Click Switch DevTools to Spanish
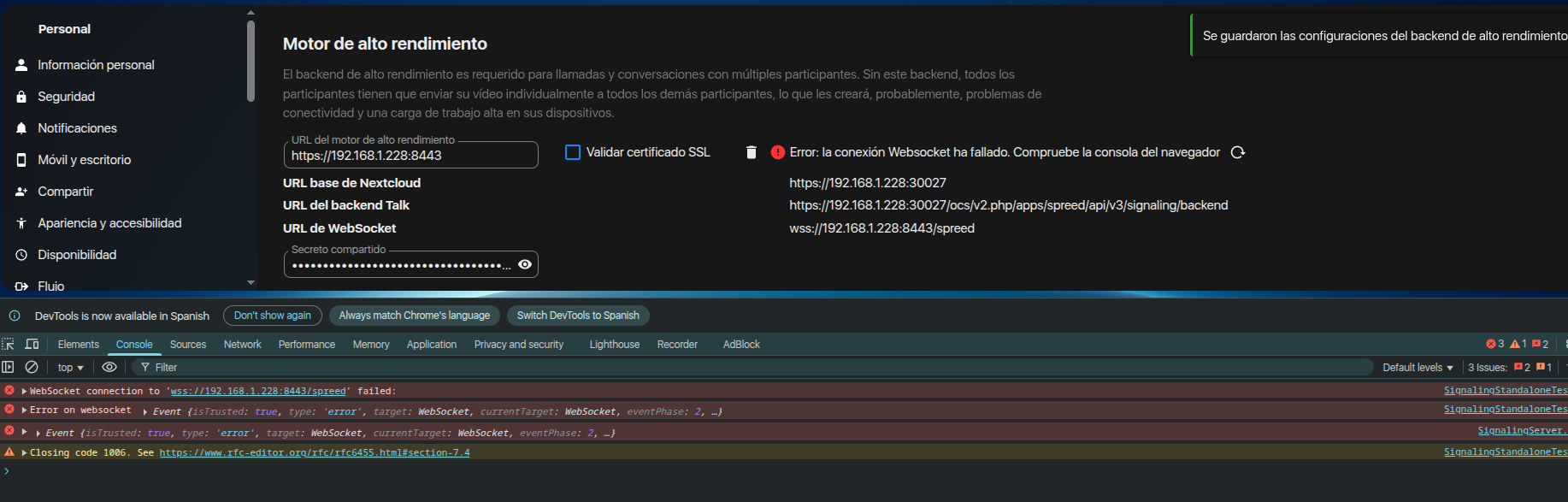Image resolution: width=1568 pixels, height=502 pixels. click(578, 316)
